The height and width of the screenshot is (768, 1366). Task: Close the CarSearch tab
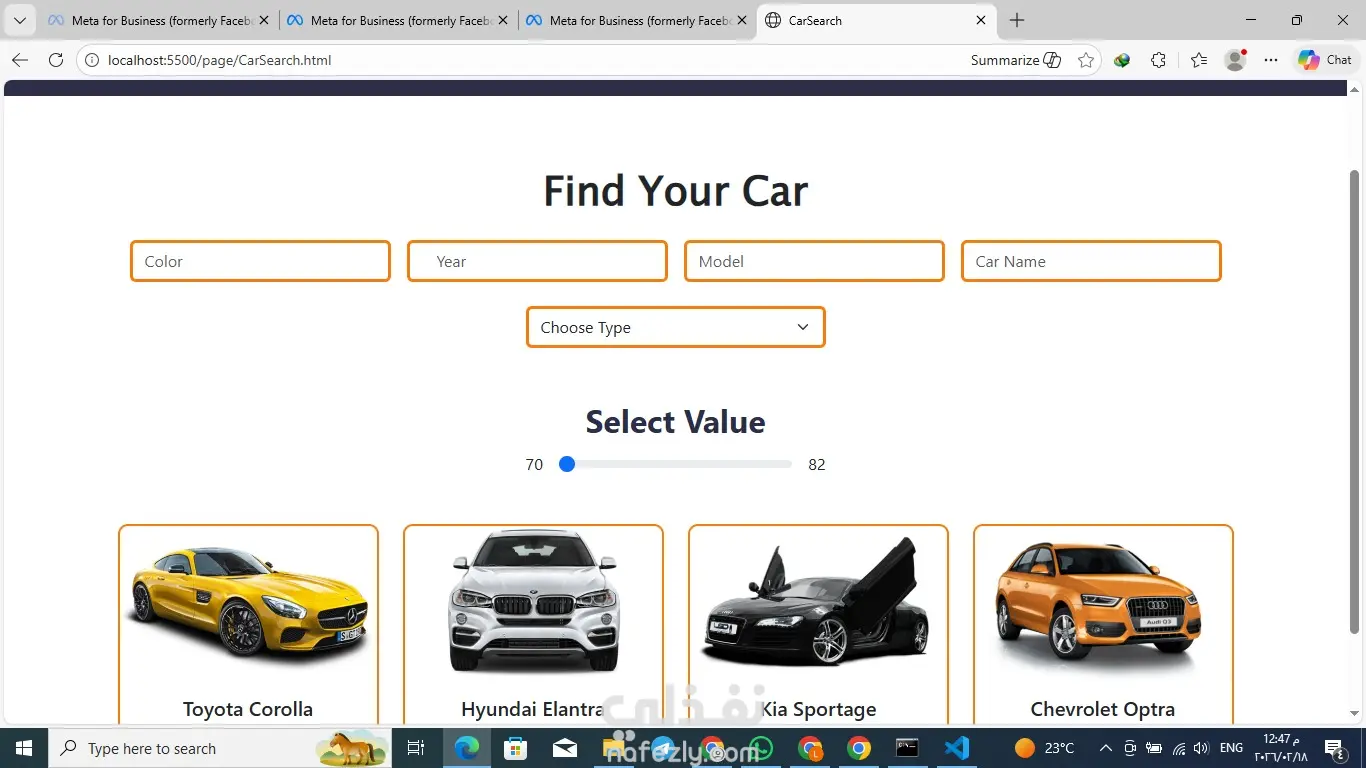pos(981,20)
